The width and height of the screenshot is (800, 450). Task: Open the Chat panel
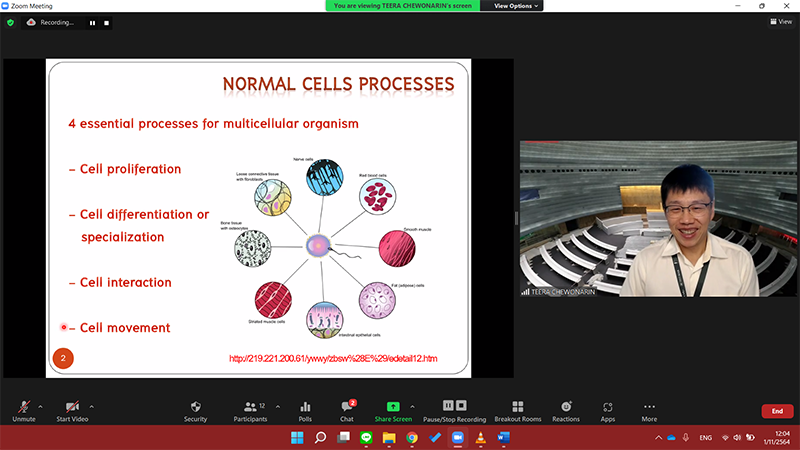(x=347, y=411)
